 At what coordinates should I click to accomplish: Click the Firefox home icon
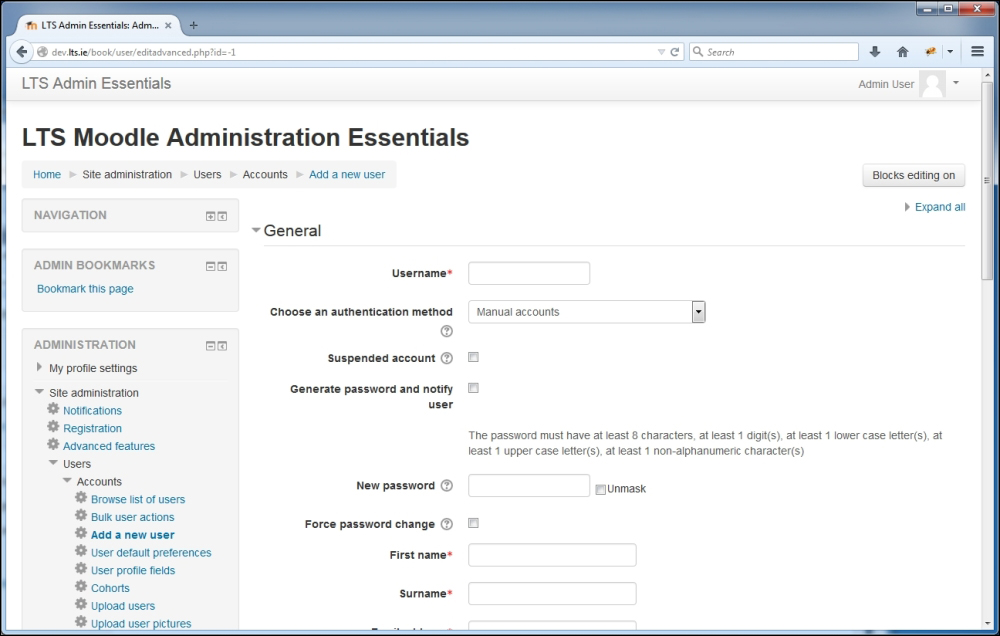[x=903, y=51]
